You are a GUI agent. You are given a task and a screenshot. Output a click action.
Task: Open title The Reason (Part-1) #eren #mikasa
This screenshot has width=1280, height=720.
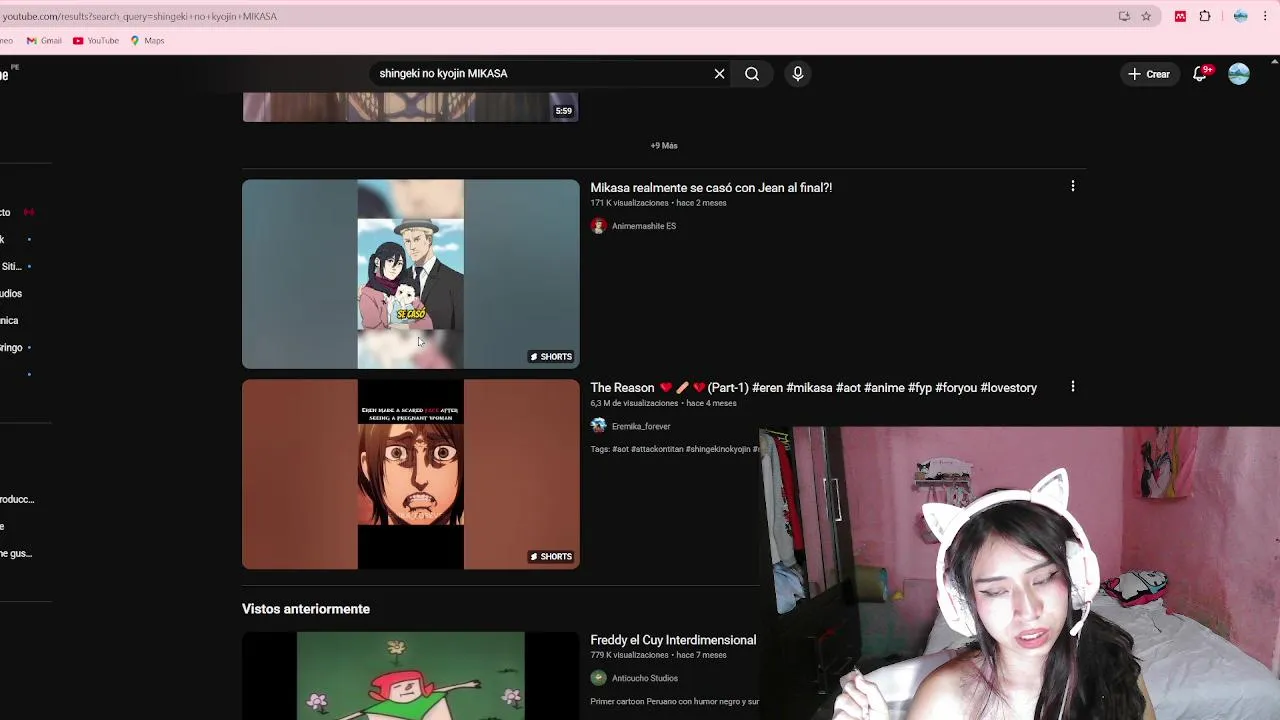click(813, 388)
